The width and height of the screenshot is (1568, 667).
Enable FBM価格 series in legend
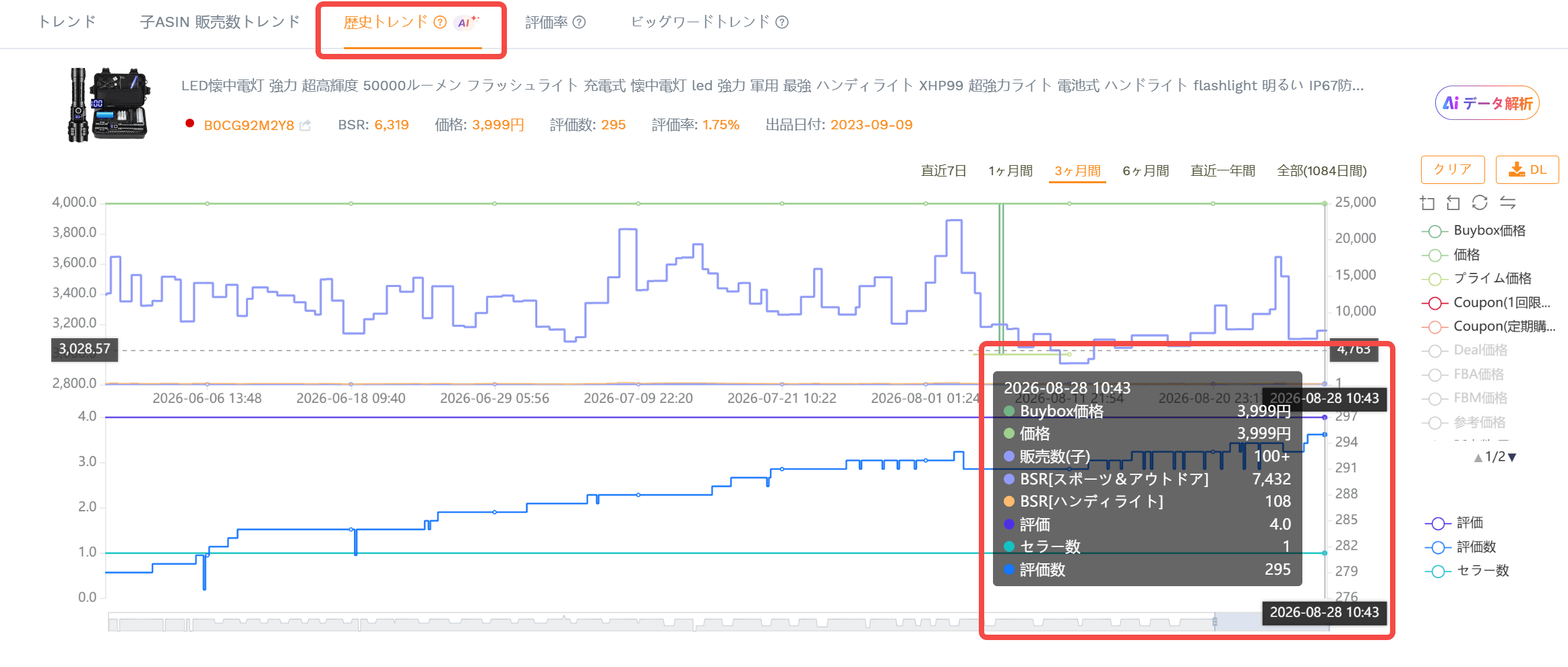point(1464,398)
